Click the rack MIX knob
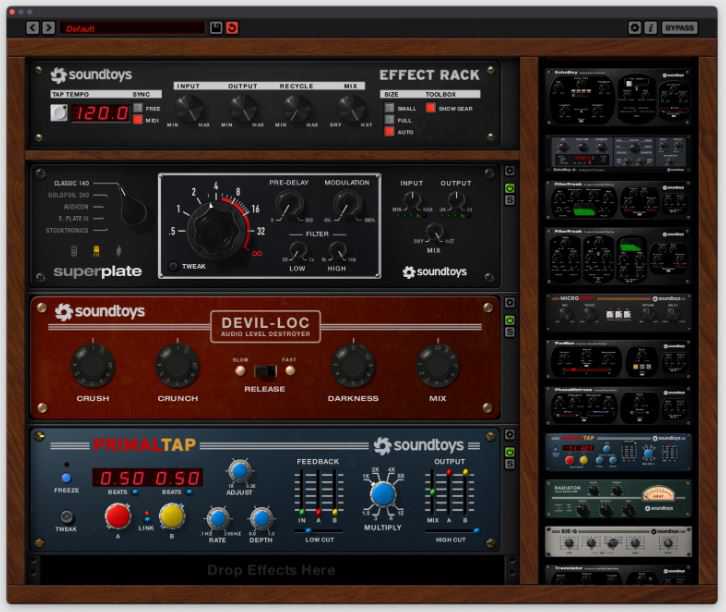The image size is (726, 612). click(351, 108)
